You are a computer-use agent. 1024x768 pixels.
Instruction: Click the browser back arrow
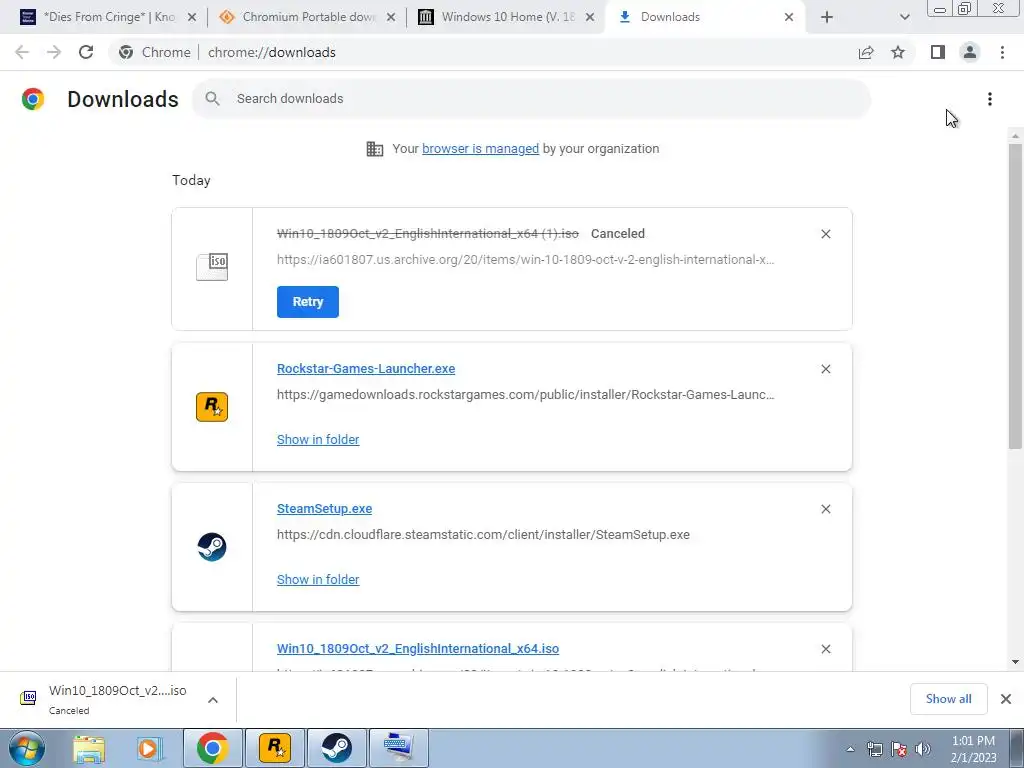point(22,52)
